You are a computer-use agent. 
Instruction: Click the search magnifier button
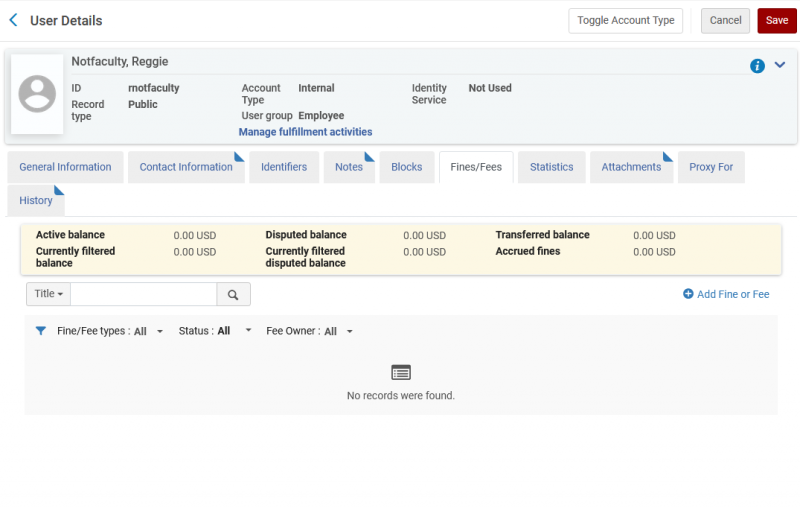click(233, 294)
